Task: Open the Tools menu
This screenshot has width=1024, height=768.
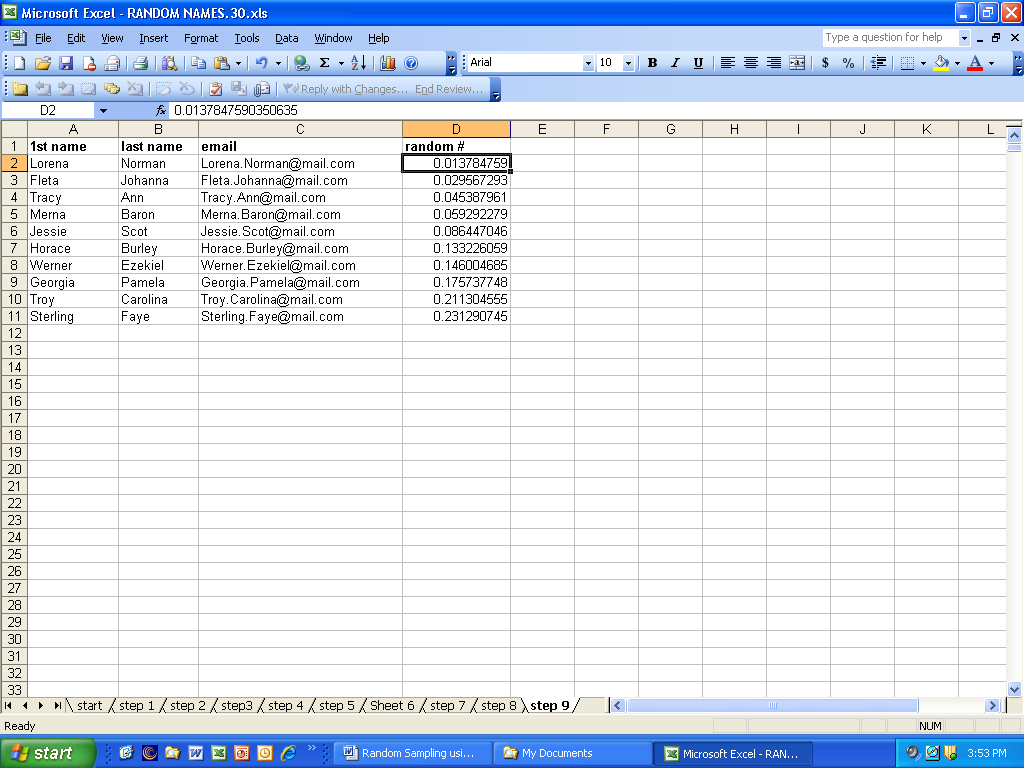Action: click(x=247, y=38)
